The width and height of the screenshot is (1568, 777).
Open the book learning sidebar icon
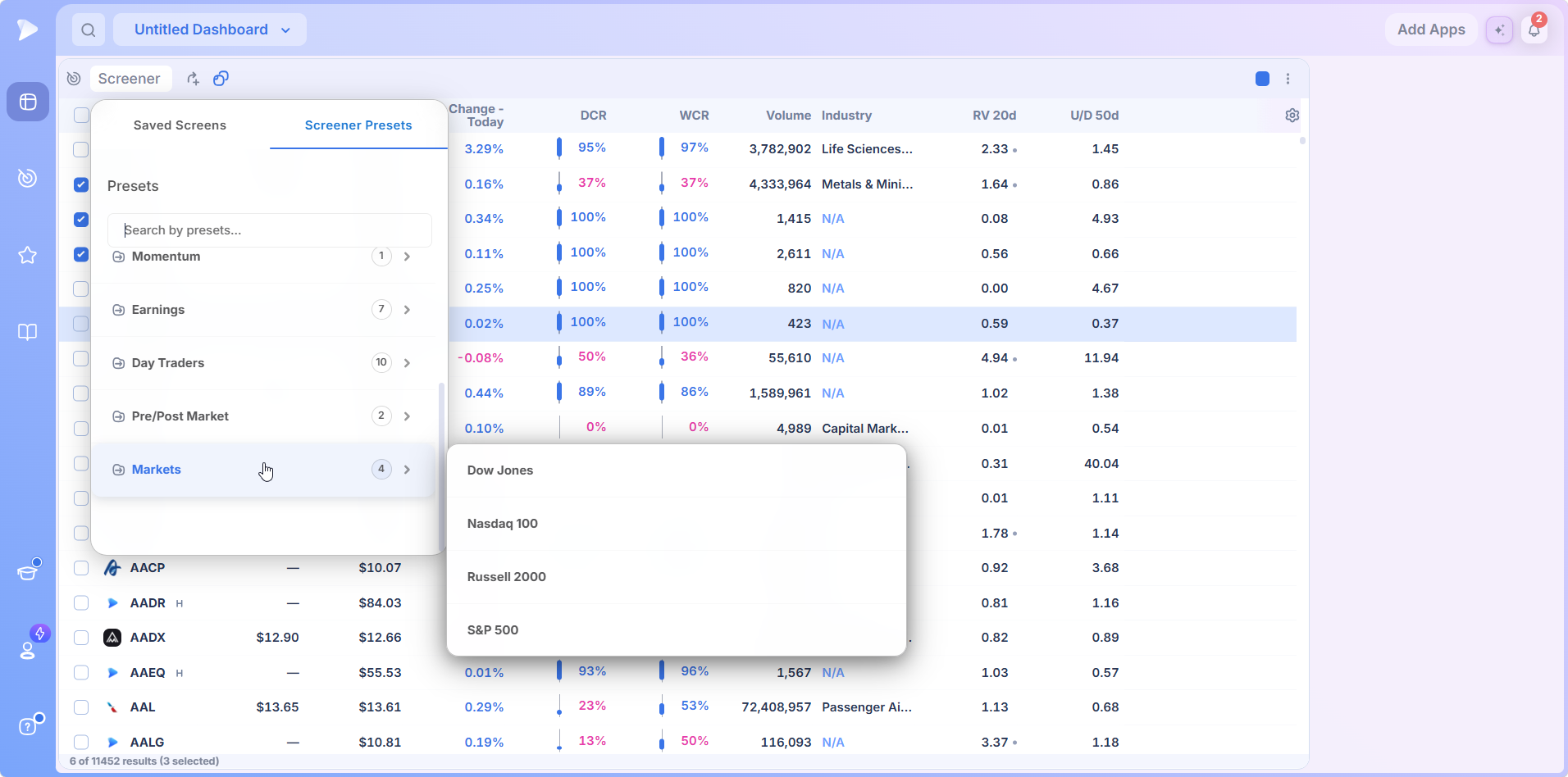28,332
